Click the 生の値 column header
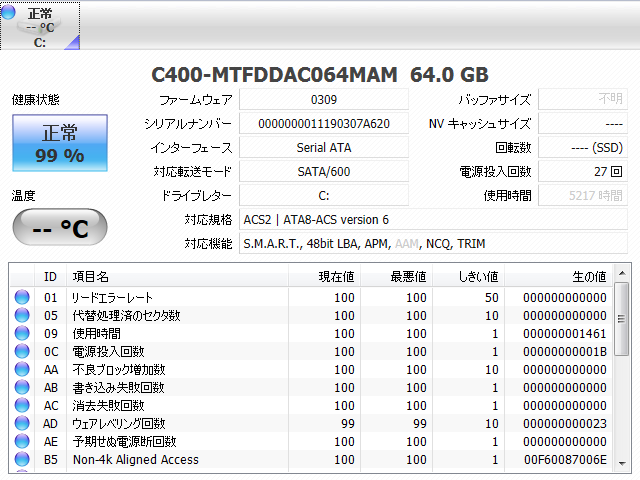Screen dimensions: 640x480 [x=559, y=277]
